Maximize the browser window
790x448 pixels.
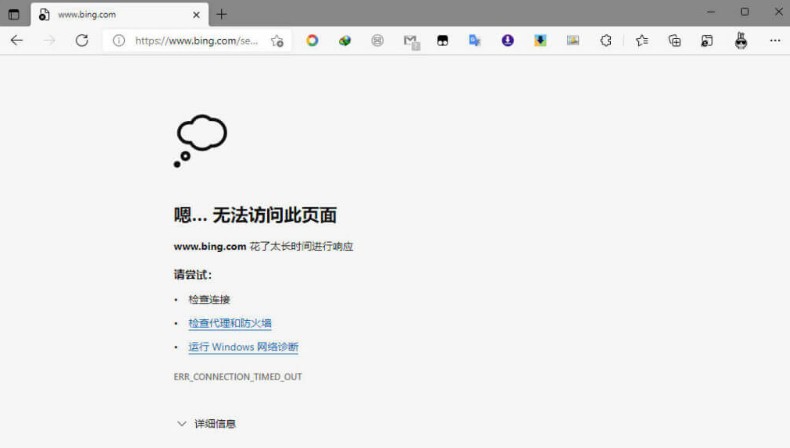745,12
